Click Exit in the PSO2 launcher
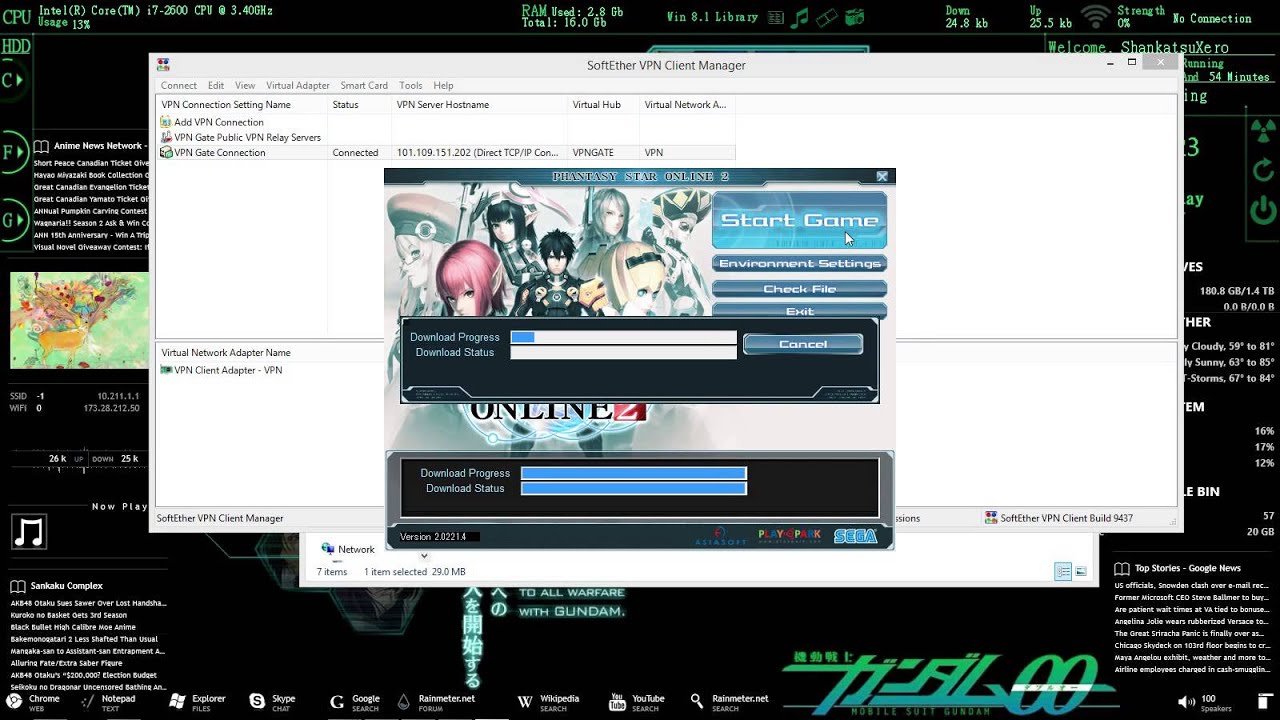 799,311
